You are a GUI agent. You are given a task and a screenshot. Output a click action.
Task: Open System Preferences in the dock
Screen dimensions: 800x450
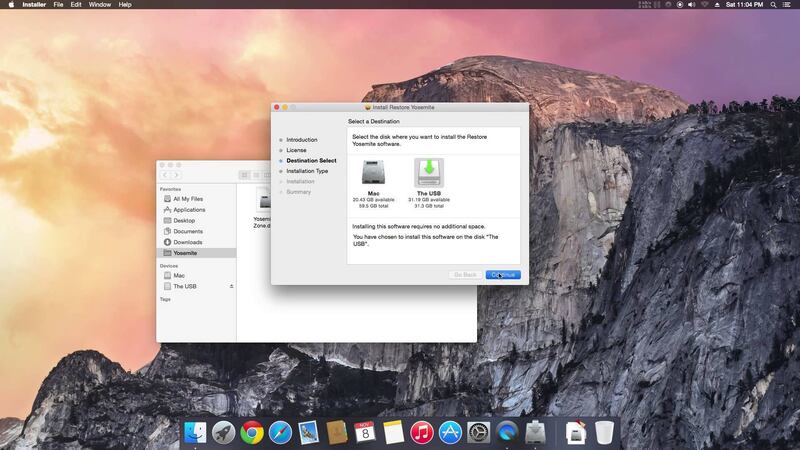click(x=479, y=433)
